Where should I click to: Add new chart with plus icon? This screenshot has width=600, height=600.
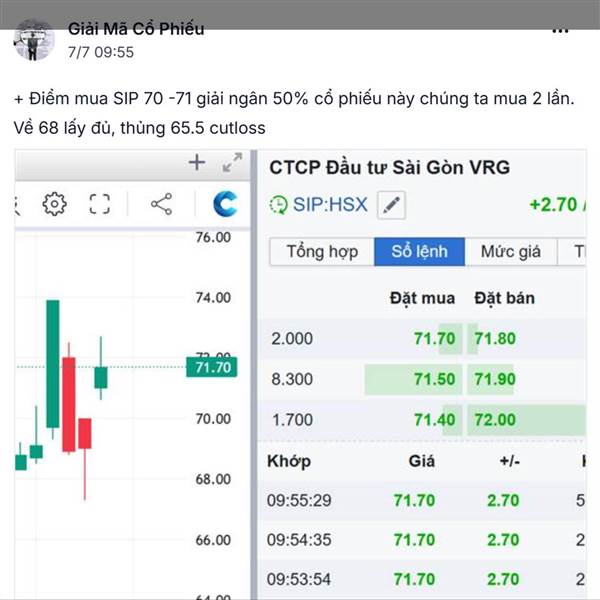[197, 162]
